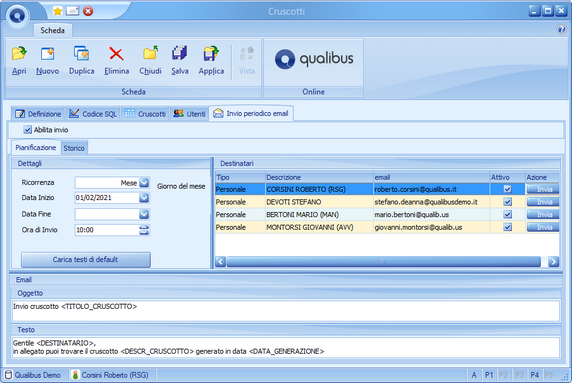Open the round Qualibus application menu button
Viewport: 572px width, 383px height.
click(17, 16)
